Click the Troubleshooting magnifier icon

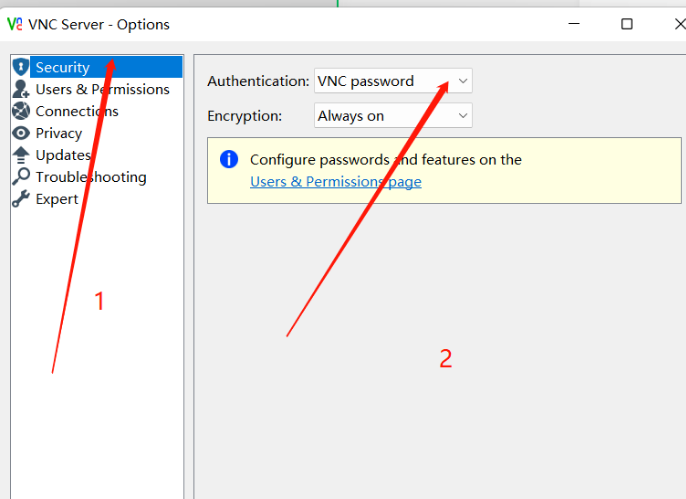point(21,177)
